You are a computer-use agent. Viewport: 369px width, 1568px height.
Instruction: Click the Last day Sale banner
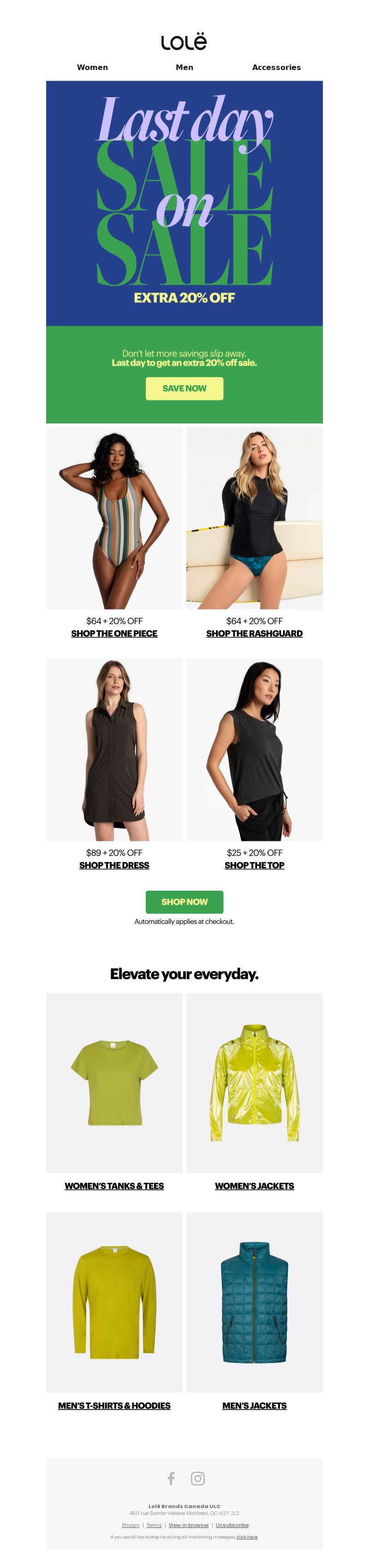[x=184, y=203]
